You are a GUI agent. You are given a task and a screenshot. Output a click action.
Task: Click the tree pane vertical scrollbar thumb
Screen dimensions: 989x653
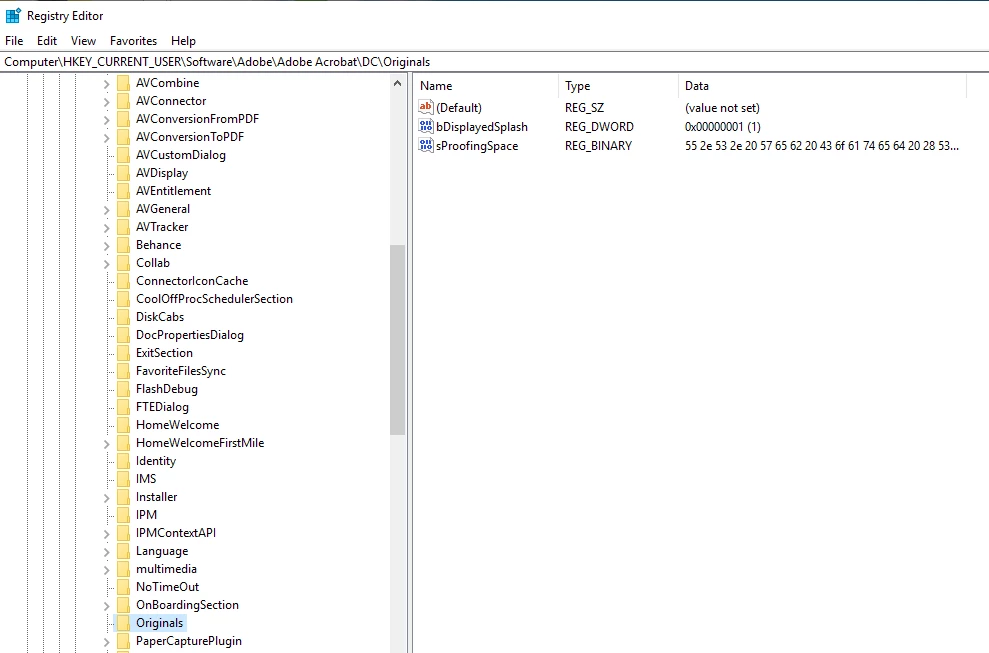tap(397, 339)
